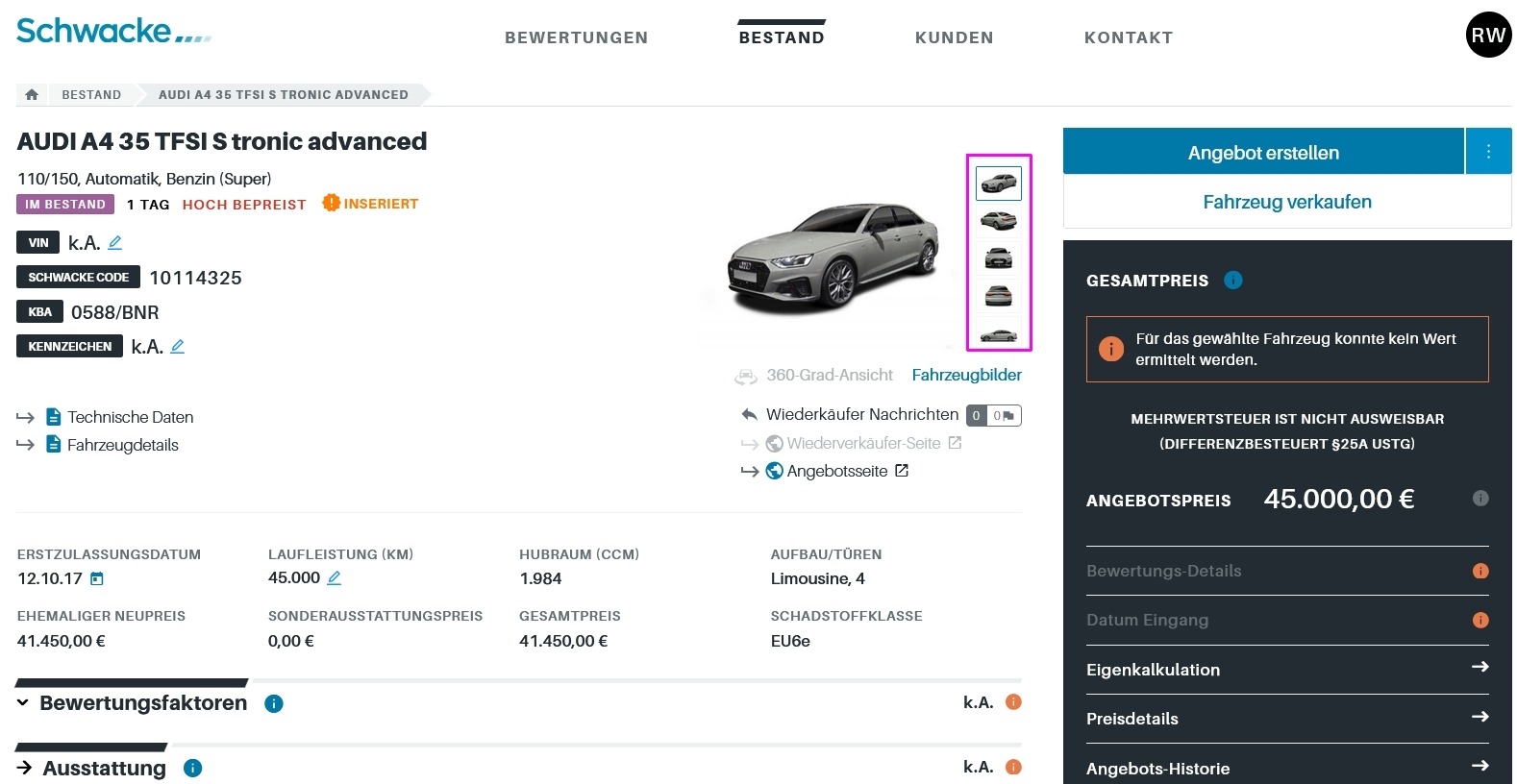
Task: Go to Bestand breadcrumb
Action: [91, 94]
